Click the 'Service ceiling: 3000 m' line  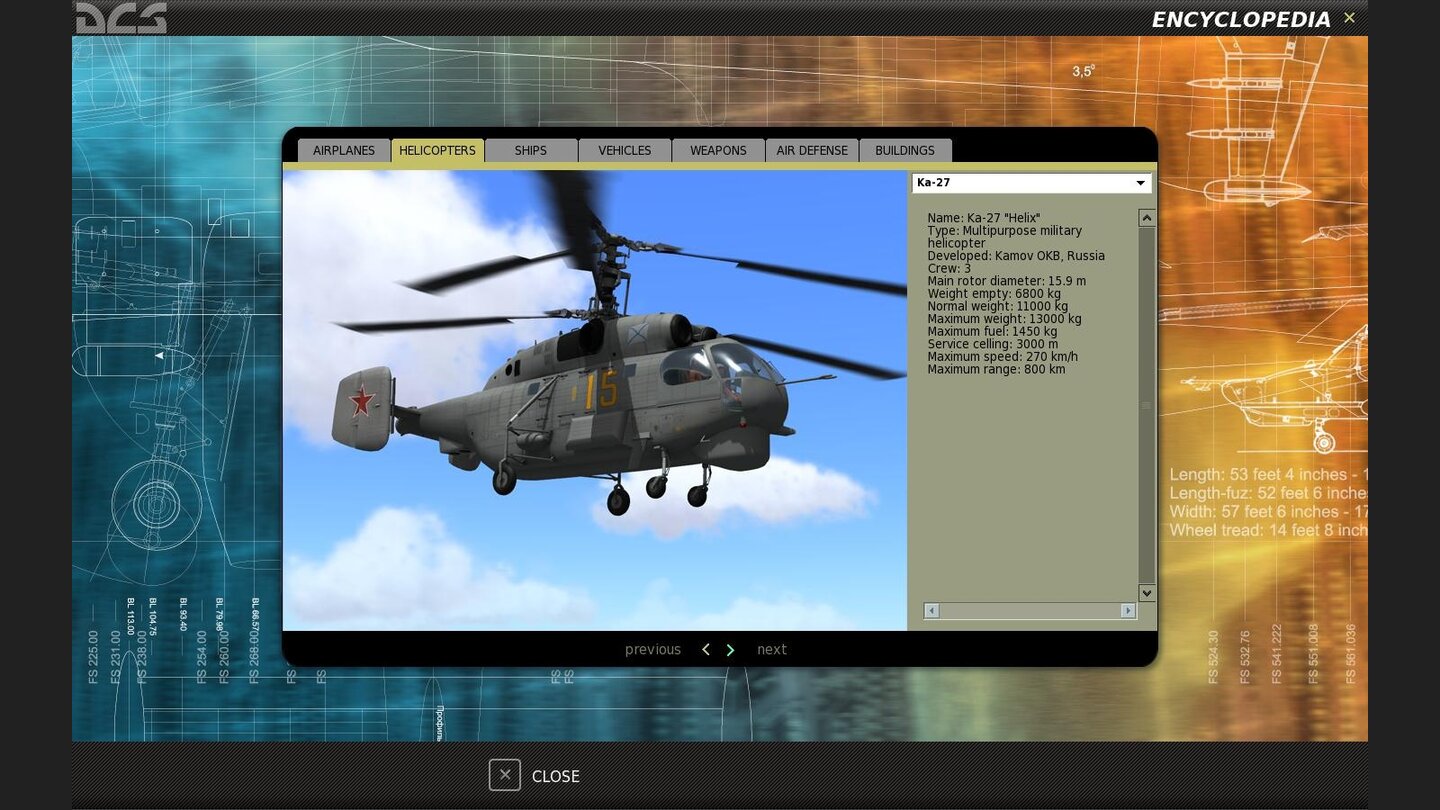pos(992,344)
